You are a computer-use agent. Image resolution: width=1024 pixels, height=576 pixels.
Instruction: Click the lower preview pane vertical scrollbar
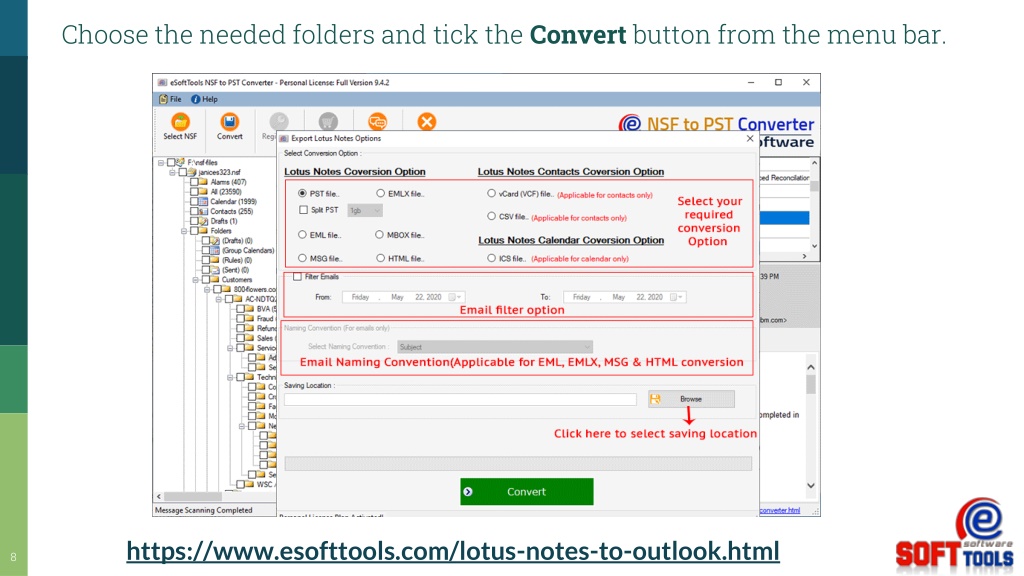tap(810, 426)
